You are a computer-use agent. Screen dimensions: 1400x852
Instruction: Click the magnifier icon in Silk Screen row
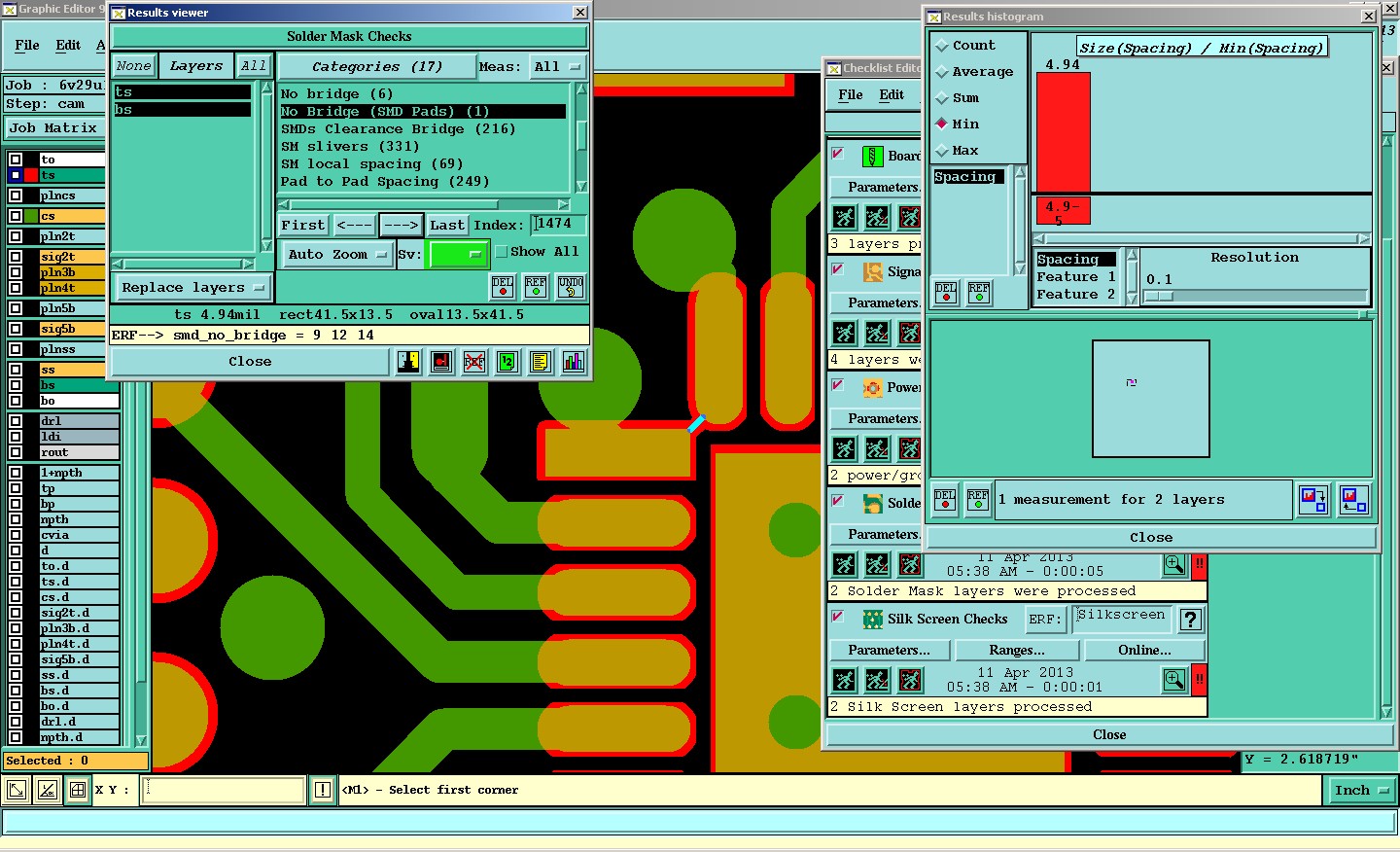[1174, 680]
